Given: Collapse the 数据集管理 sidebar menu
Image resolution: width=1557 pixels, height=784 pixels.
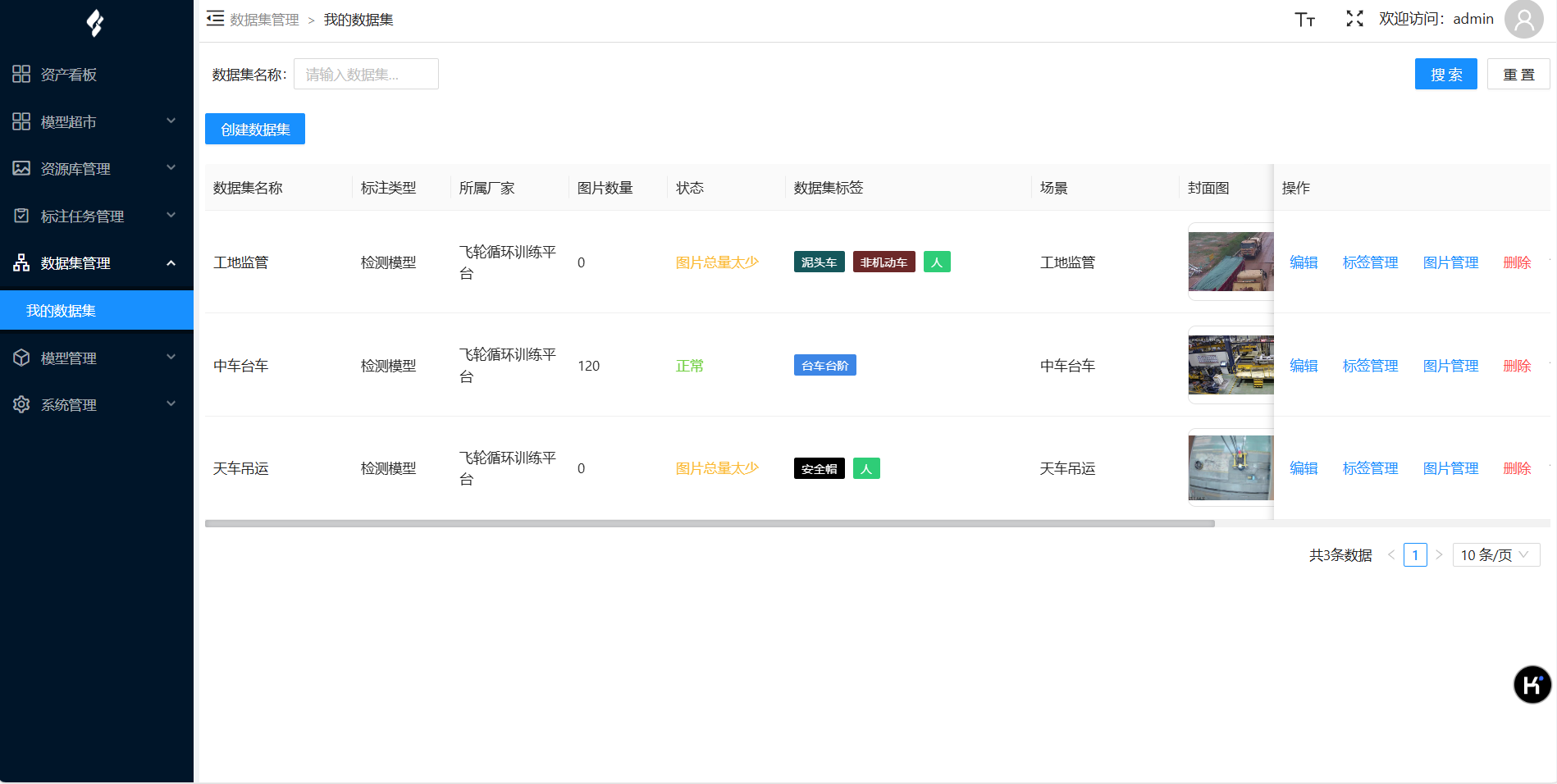Looking at the screenshot, I should point(95,263).
